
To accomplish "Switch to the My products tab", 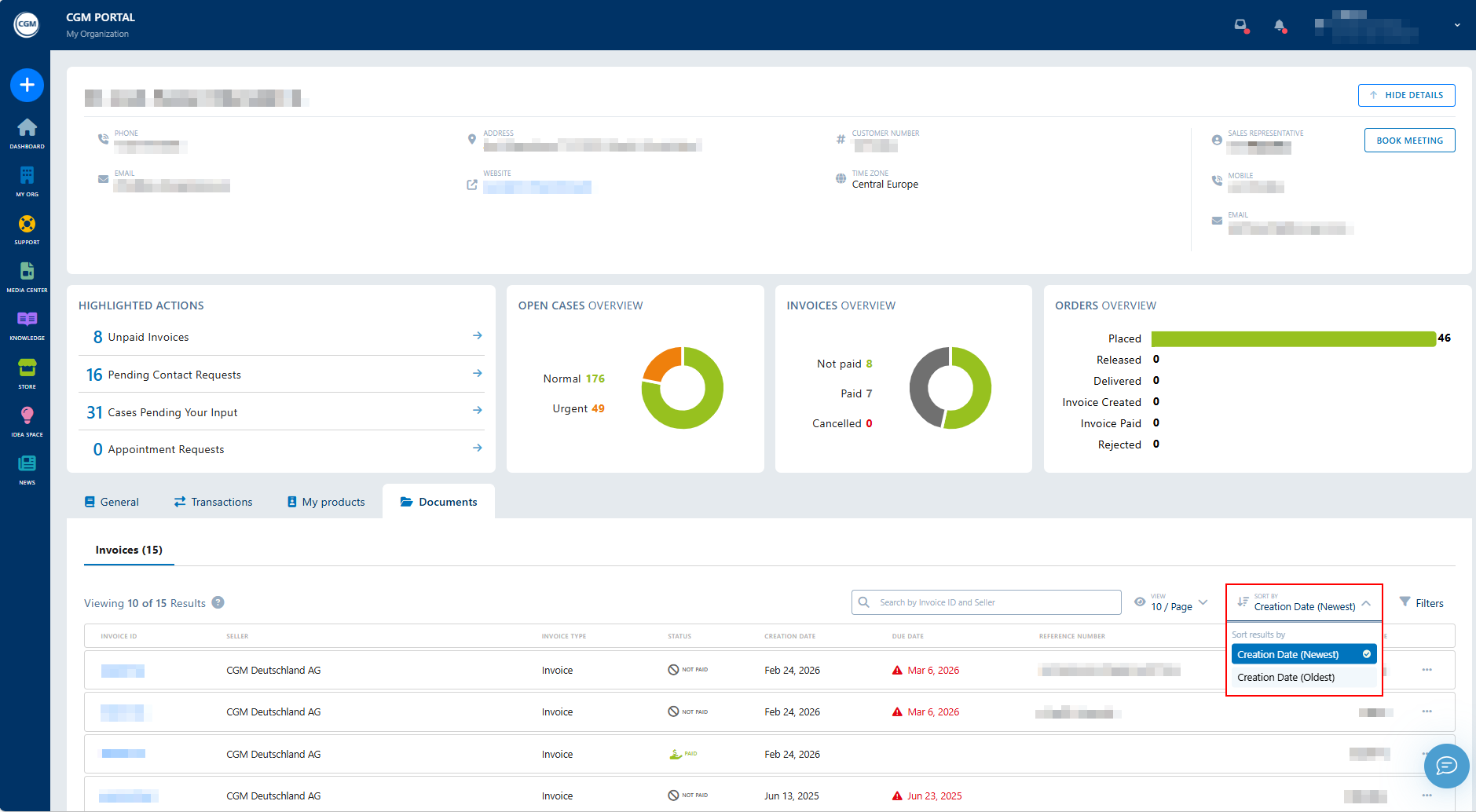I will click(x=326, y=502).
